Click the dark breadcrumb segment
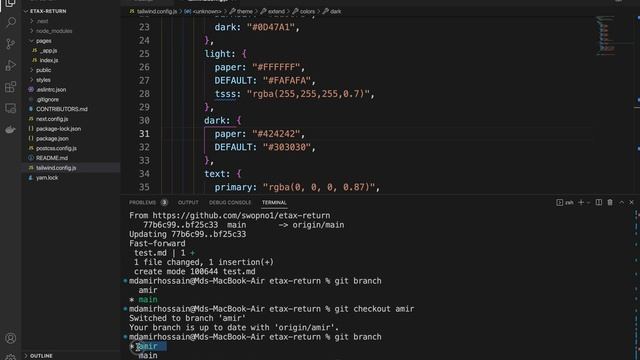The height and width of the screenshot is (360, 640). (x=336, y=11)
